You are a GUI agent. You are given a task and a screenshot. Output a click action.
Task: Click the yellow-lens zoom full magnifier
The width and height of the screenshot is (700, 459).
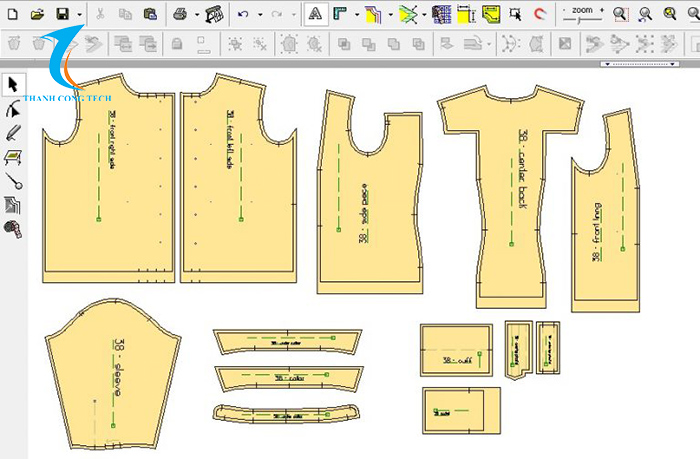670,14
